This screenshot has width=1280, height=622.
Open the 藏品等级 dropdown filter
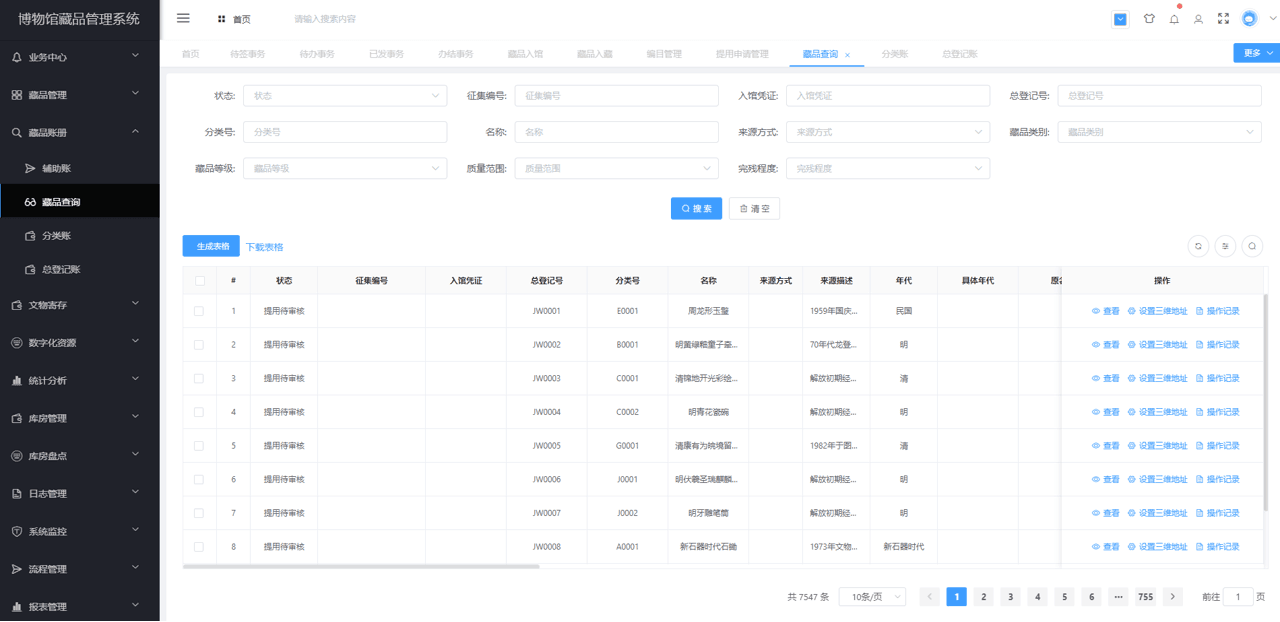[345, 169]
